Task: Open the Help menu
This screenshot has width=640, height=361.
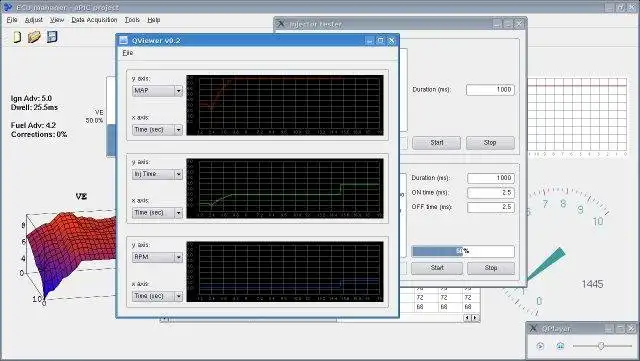Action: click(x=153, y=20)
